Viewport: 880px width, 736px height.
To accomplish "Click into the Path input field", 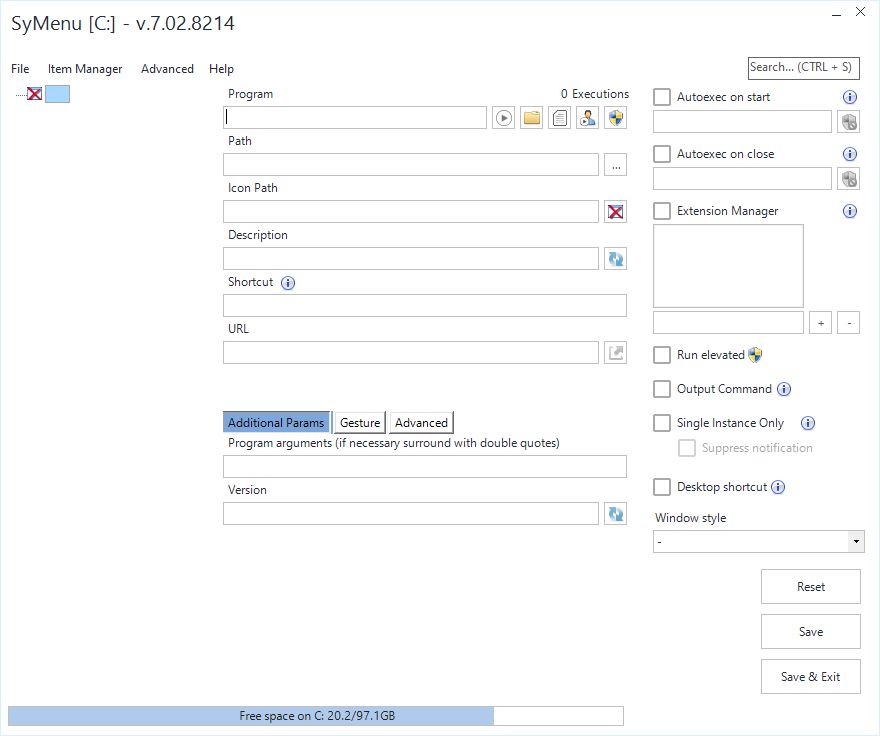I will 411,165.
